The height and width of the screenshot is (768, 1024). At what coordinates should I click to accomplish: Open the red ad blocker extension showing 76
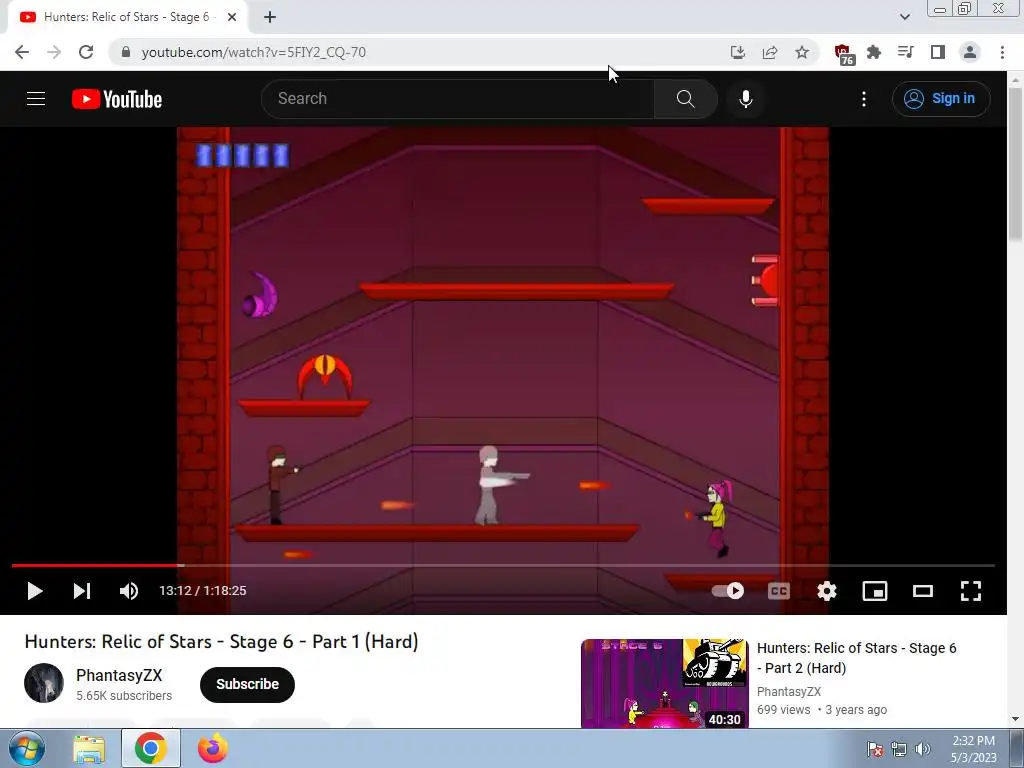click(x=844, y=54)
